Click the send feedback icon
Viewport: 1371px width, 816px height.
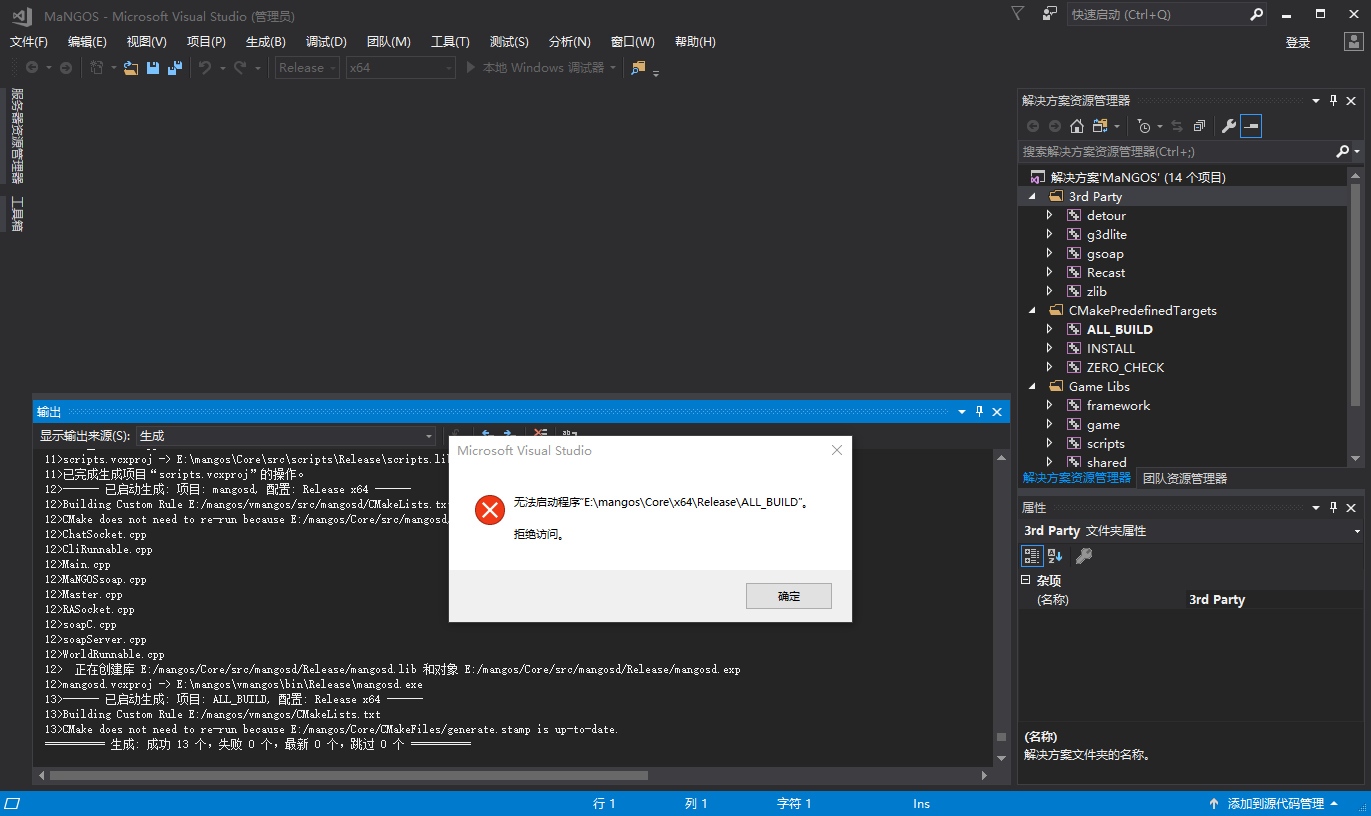[1050, 13]
